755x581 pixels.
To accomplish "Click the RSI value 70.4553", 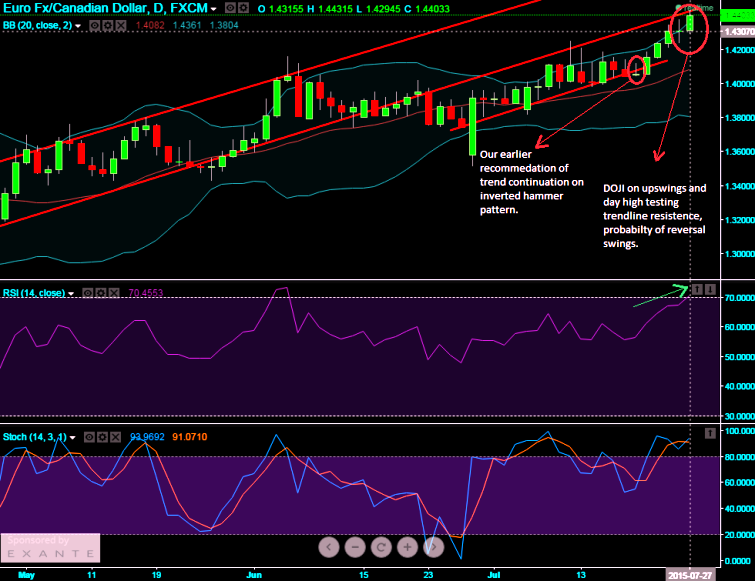I will click(x=146, y=293).
